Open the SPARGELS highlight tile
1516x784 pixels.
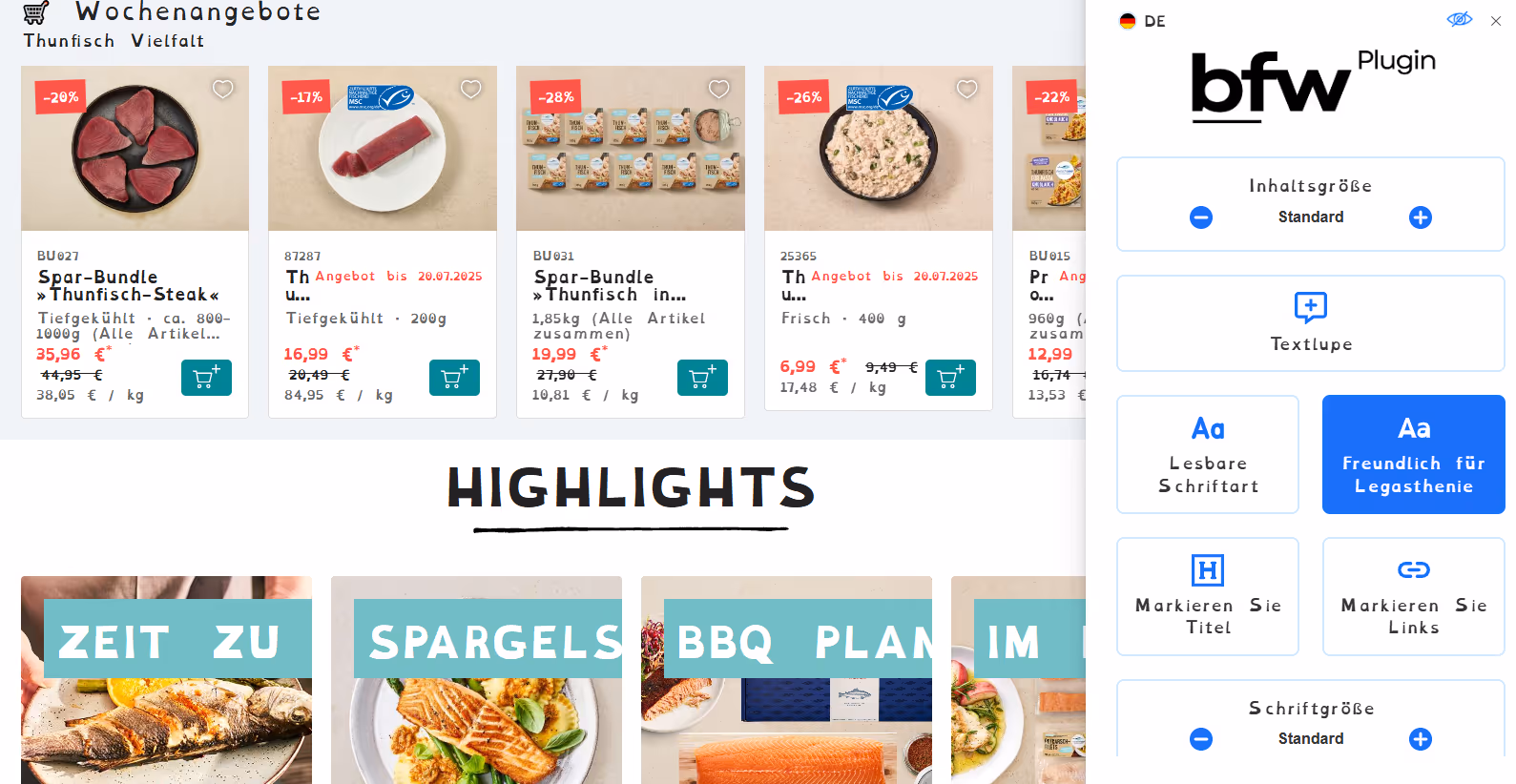coord(476,680)
